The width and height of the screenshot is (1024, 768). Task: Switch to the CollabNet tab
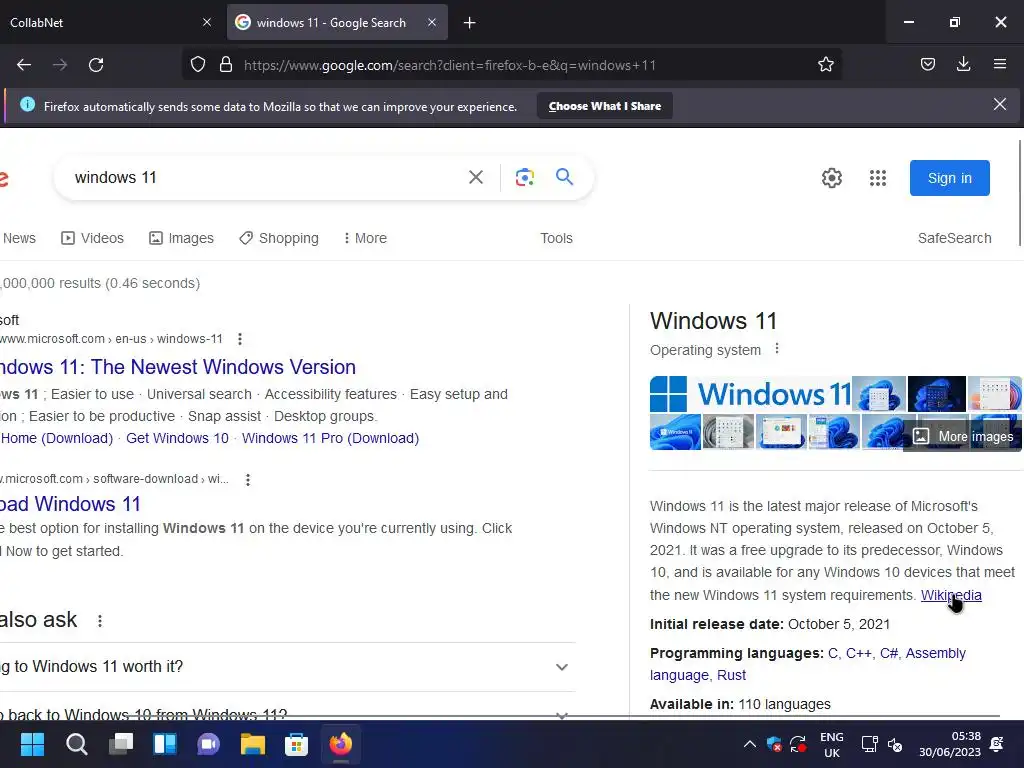point(111,22)
